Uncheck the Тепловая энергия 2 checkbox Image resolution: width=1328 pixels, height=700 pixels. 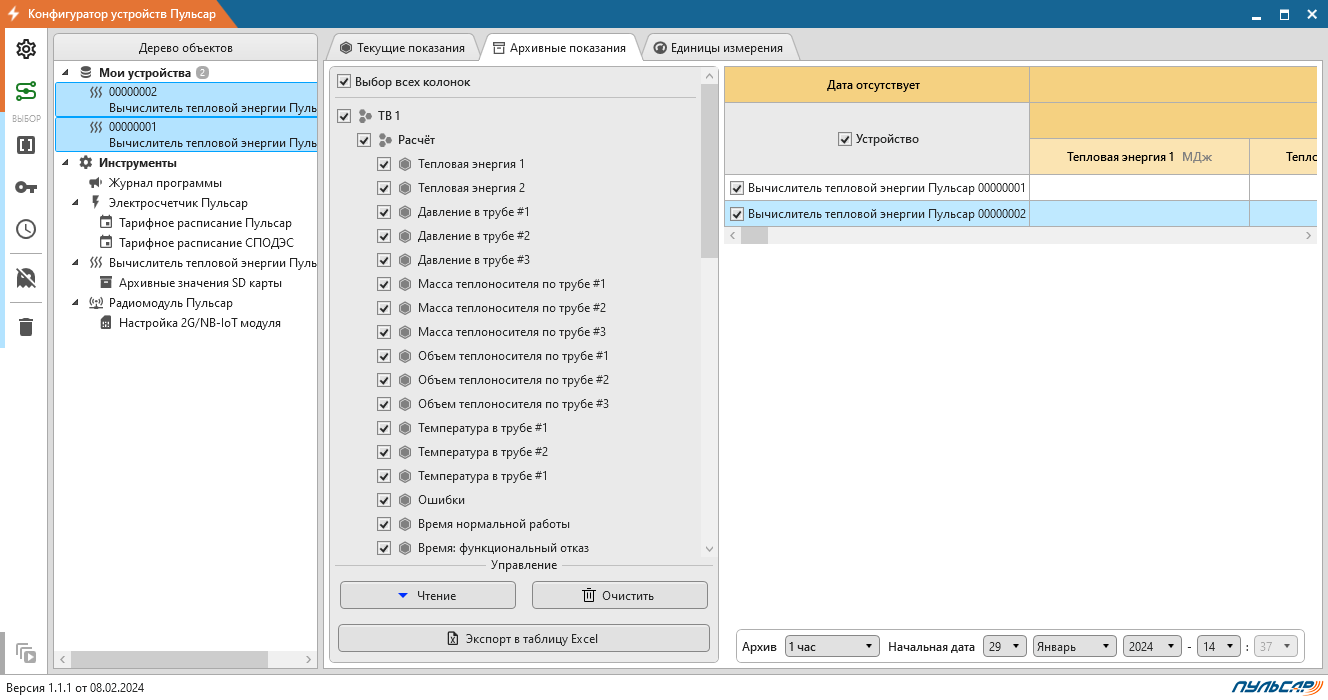click(x=384, y=188)
